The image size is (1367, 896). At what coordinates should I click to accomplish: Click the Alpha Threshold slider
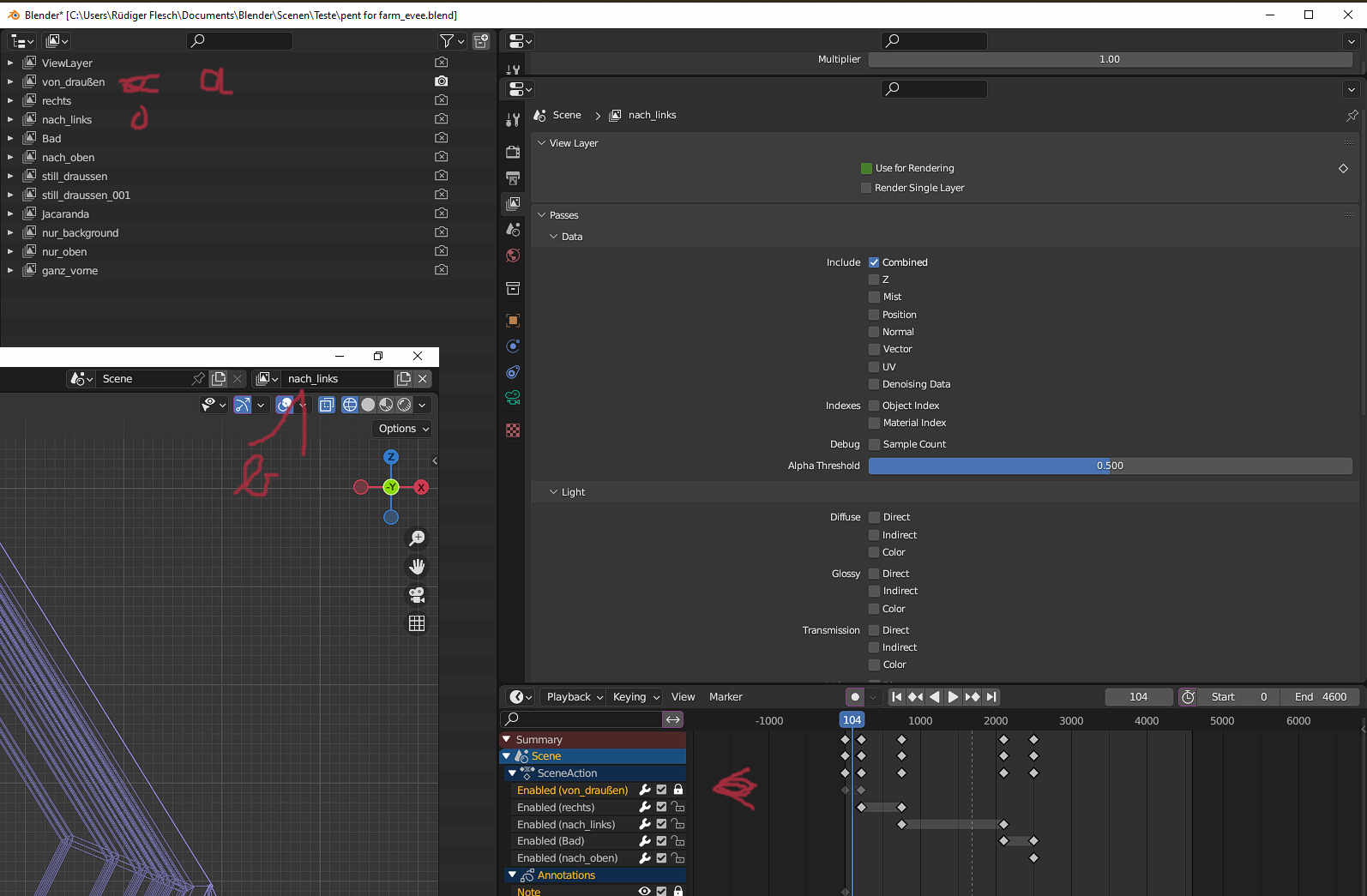click(x=1110, y=466)
